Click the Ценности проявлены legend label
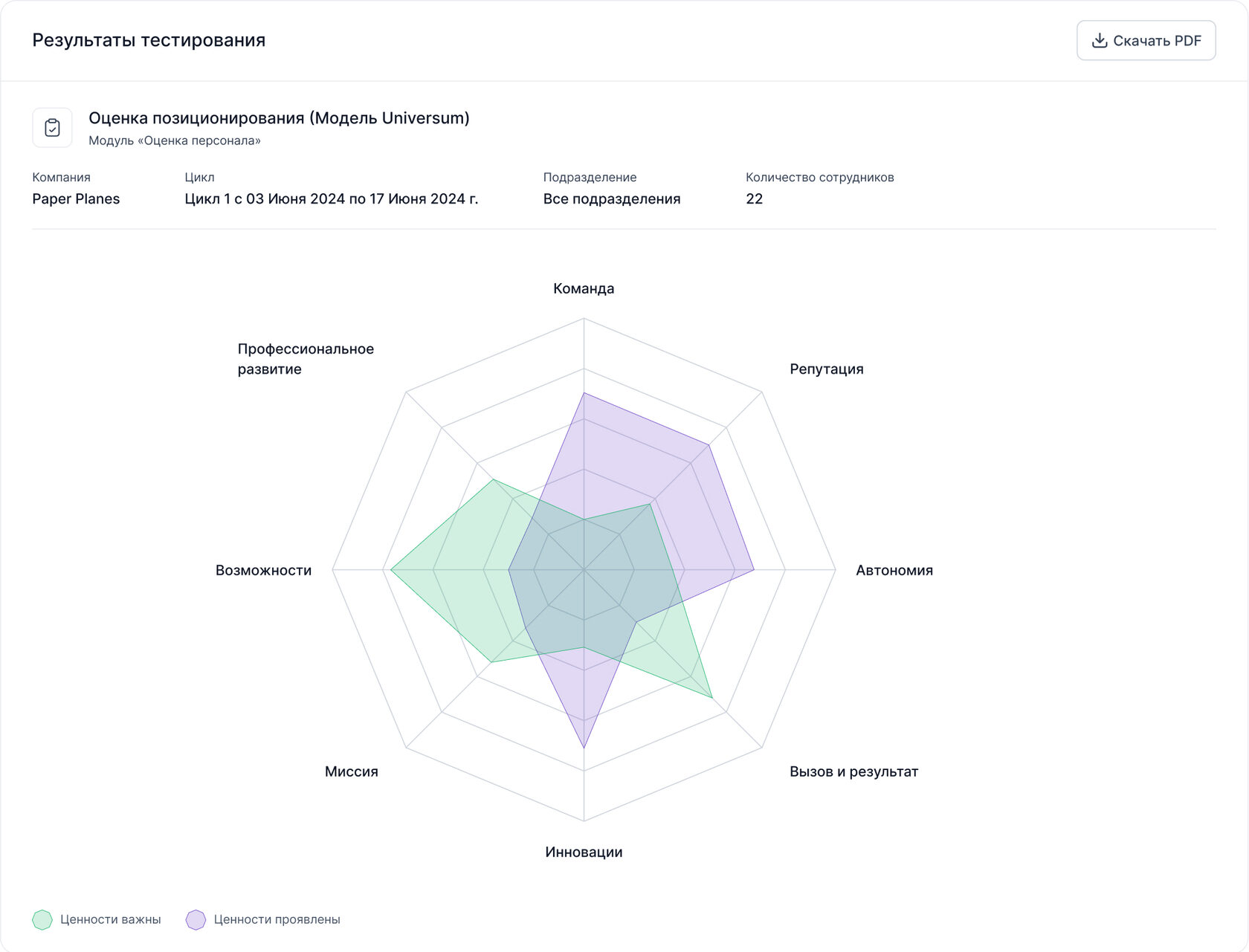This screenshot has width=1249, height=952. [277, 919]
